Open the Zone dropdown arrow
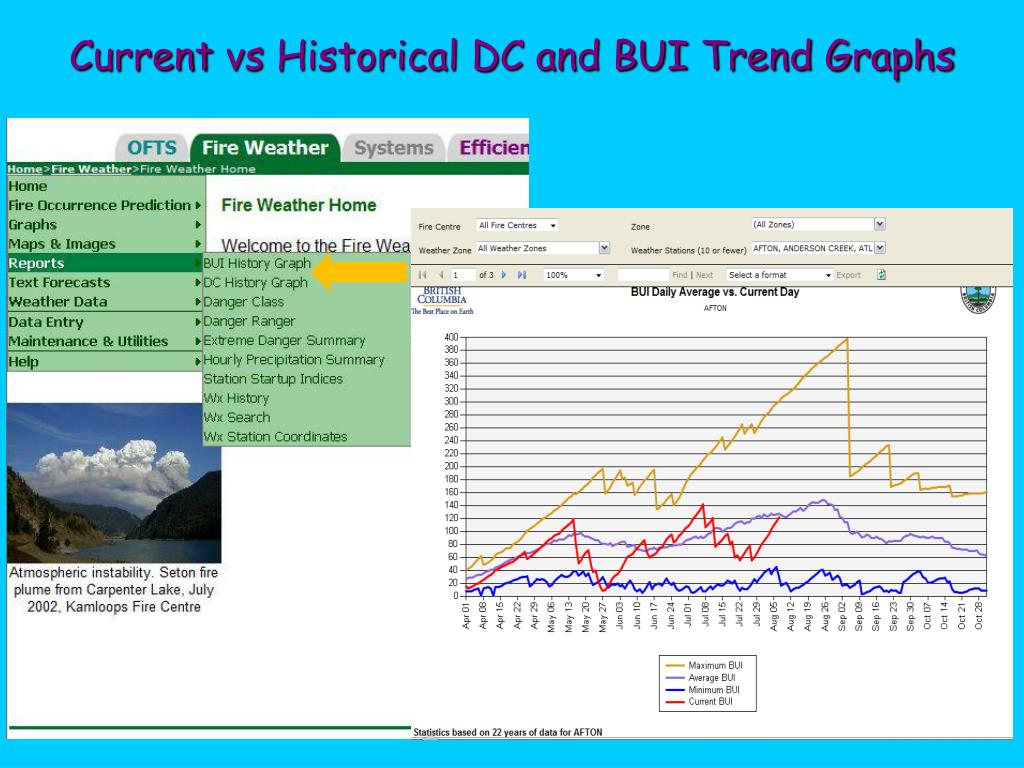Image resolution: width=1024 pixels, height=768 pixels. pos(880,225)
